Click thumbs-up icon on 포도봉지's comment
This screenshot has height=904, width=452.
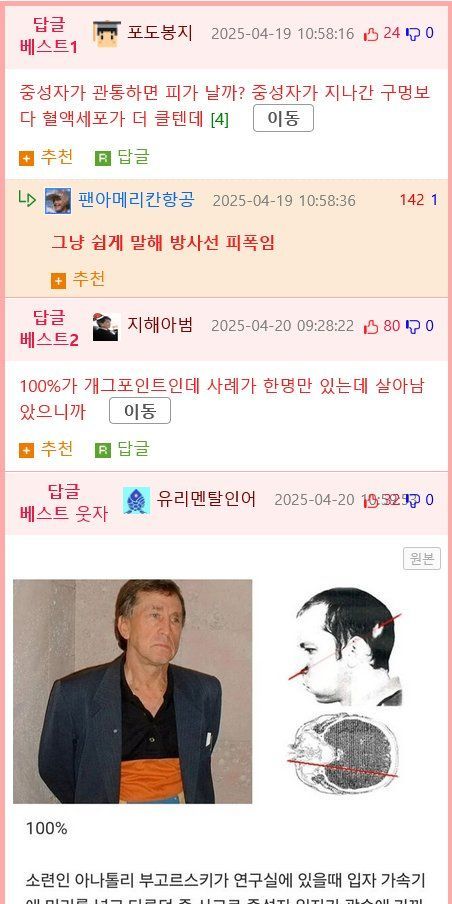coord(371,34)
